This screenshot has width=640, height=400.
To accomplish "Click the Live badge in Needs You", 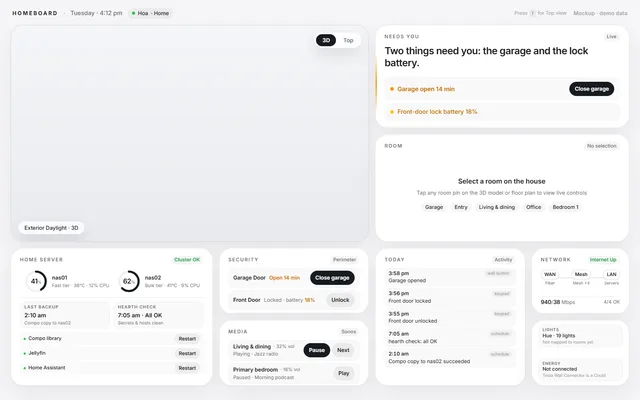I will (x=611, y=36).
